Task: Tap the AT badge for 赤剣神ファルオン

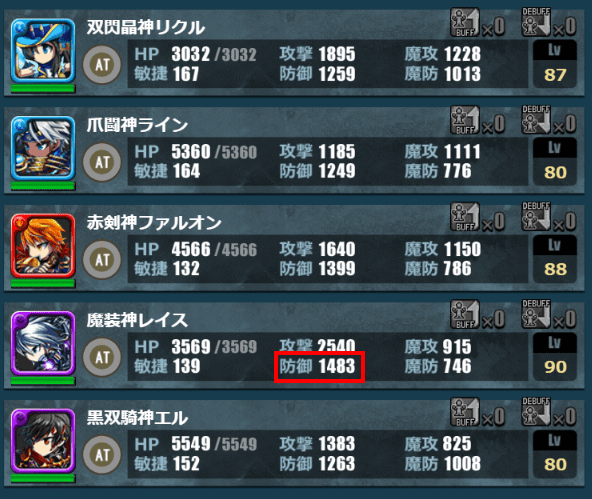Action: (102, 260)
